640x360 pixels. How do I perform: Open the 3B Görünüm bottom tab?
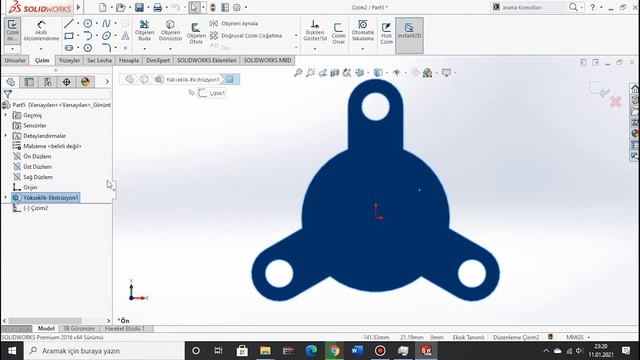pos(79,329)
